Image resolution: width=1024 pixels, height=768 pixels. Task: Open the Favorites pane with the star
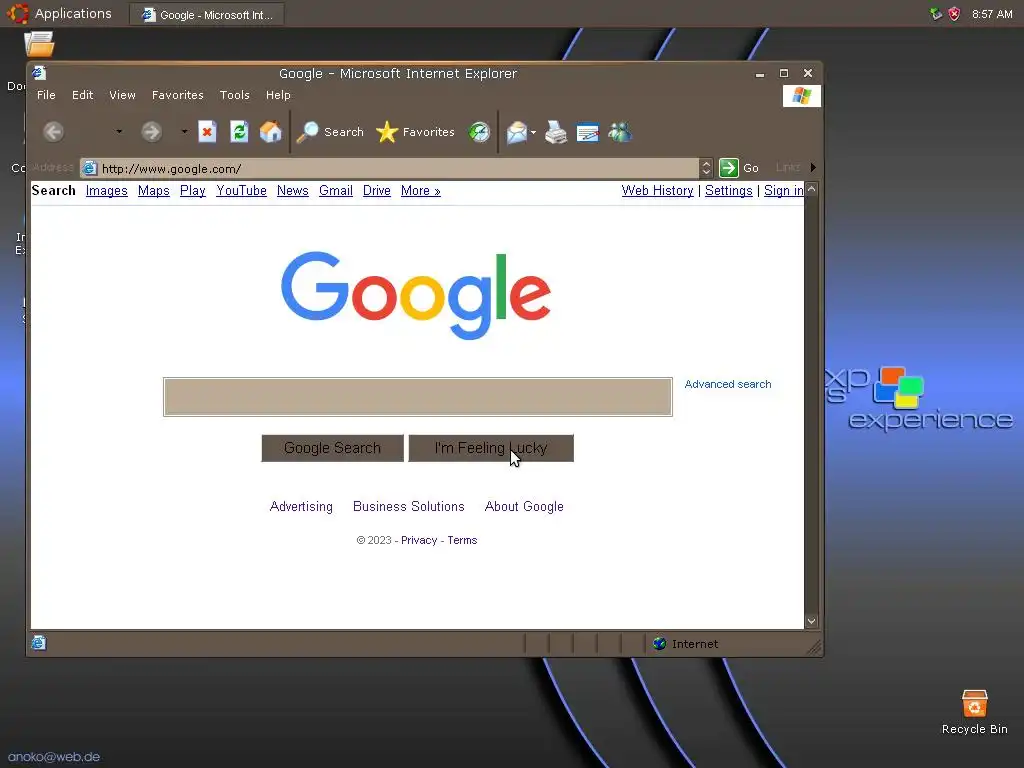pyautogui.click(x=415, y=132)
